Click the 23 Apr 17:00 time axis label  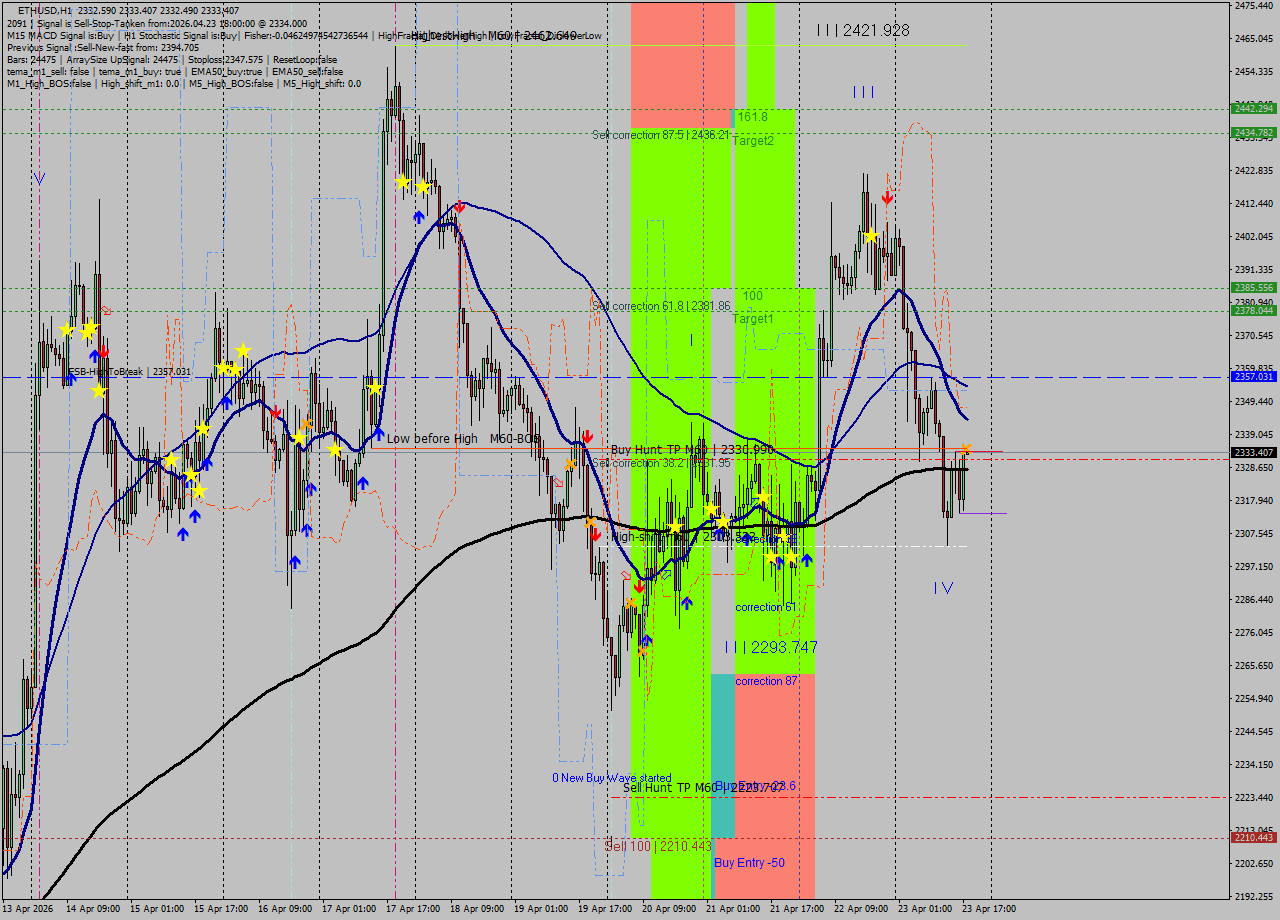(990, 908)
